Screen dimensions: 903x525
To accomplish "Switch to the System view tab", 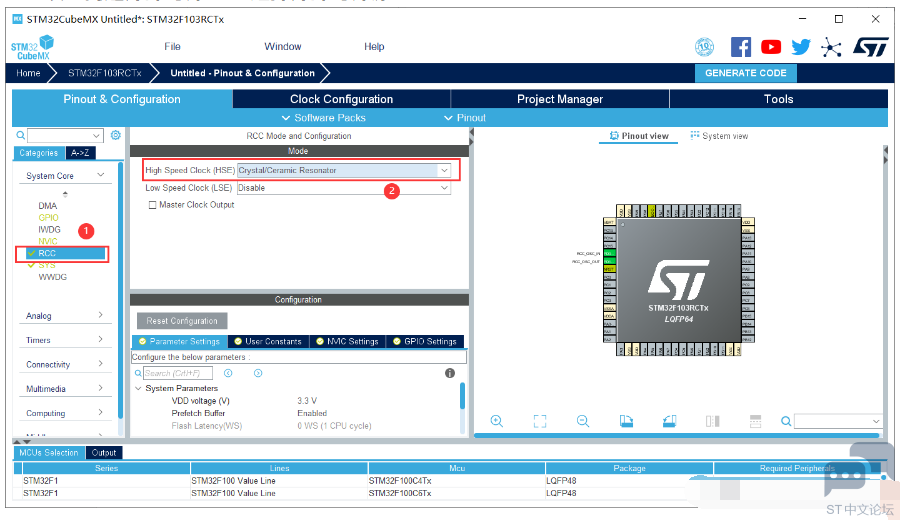I will click(x=719, y=136).
